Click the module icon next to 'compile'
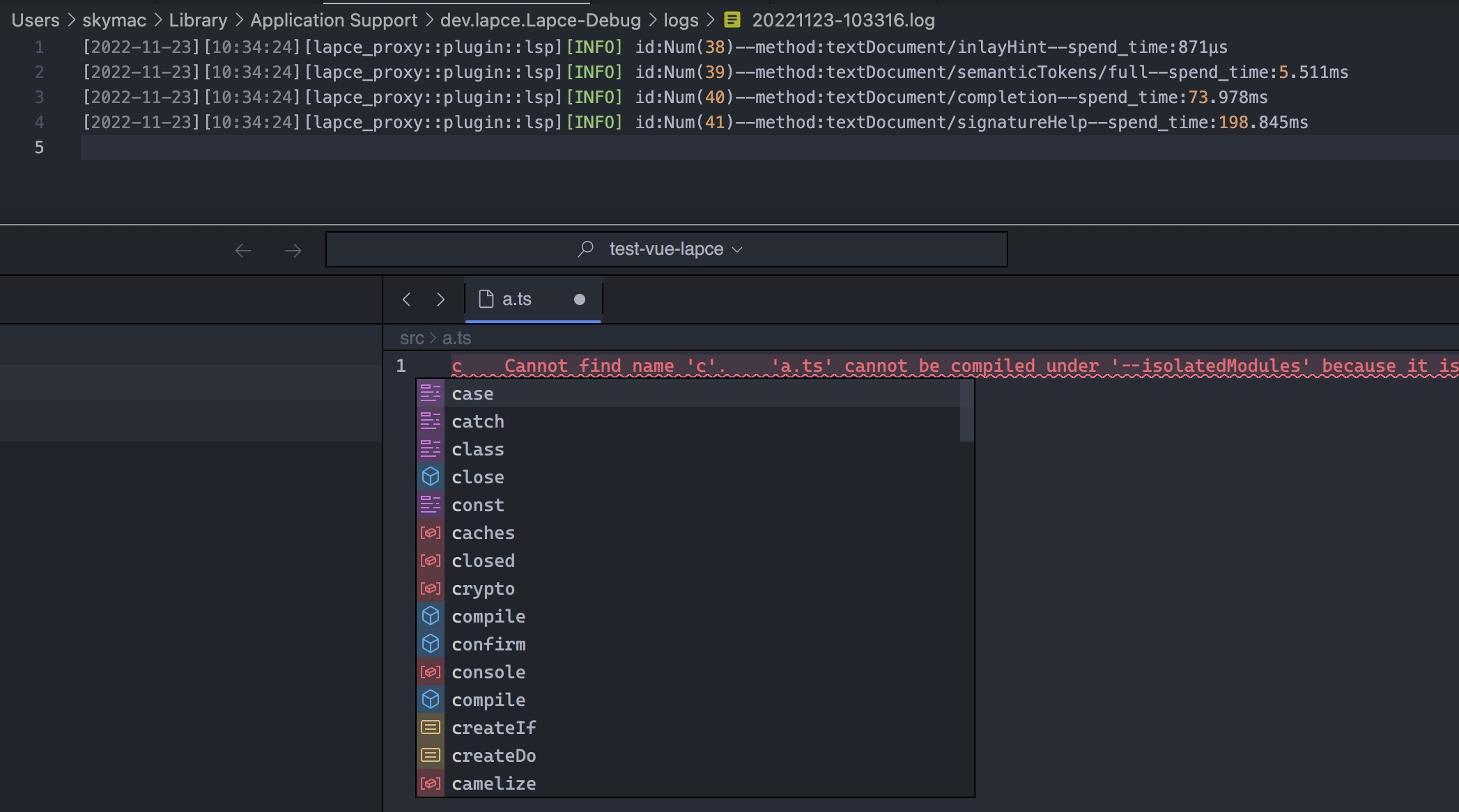The width and height of the screenshot is (1459, 812). [x=431, y=616]
